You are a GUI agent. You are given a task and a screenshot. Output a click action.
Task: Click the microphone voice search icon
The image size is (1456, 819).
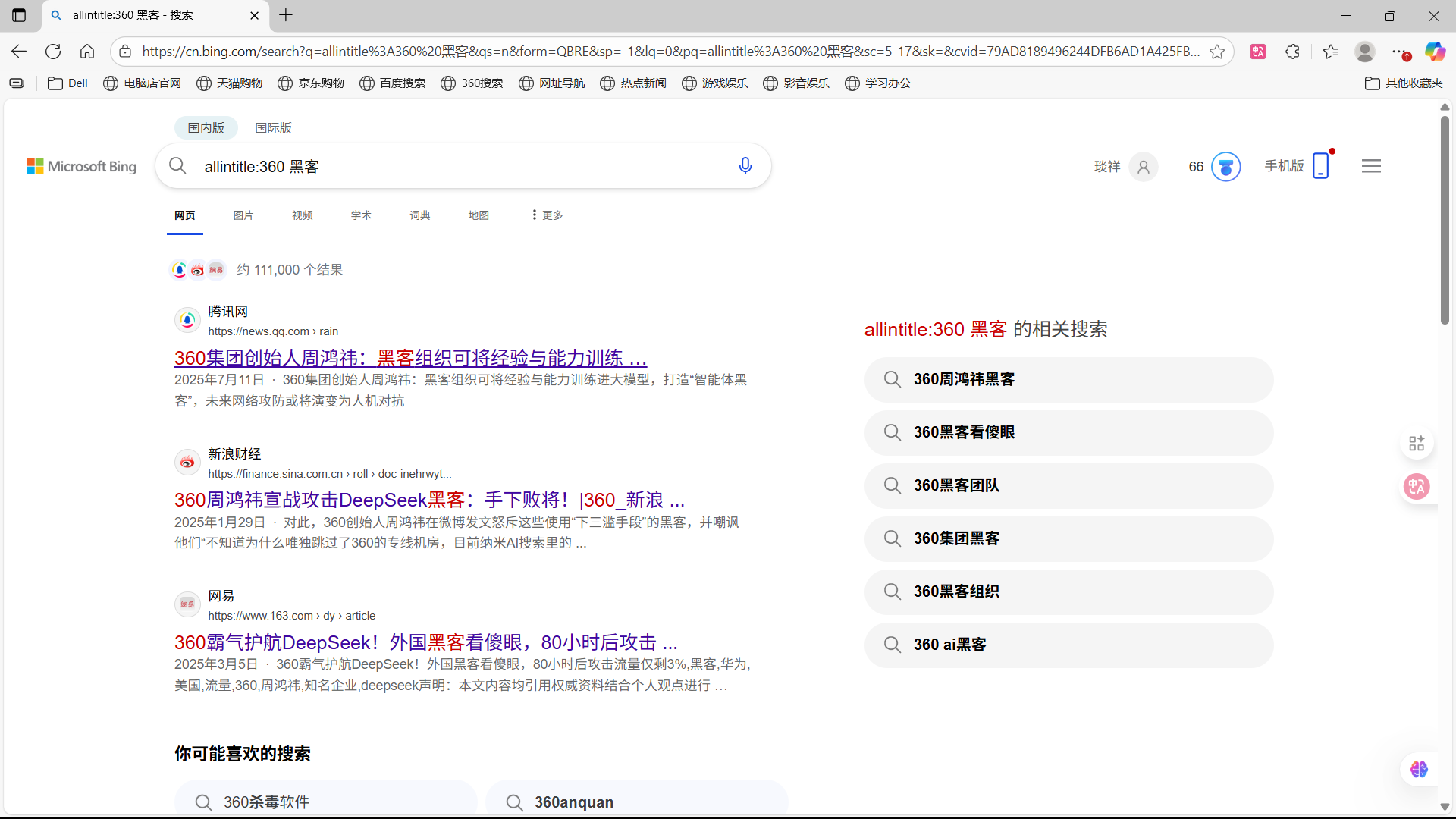745,166
